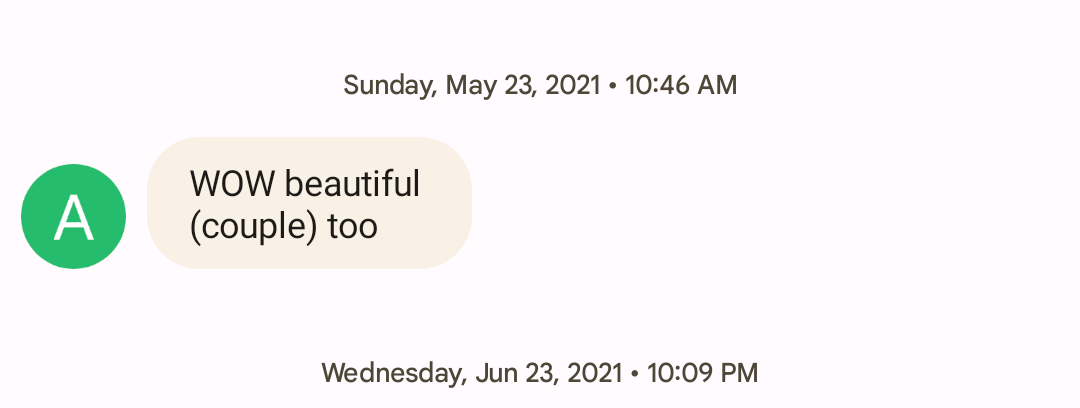Select the "WOW beautiful (couple) too" message bubble
This screenshot has height=408, width=1080.
point(309,203)
